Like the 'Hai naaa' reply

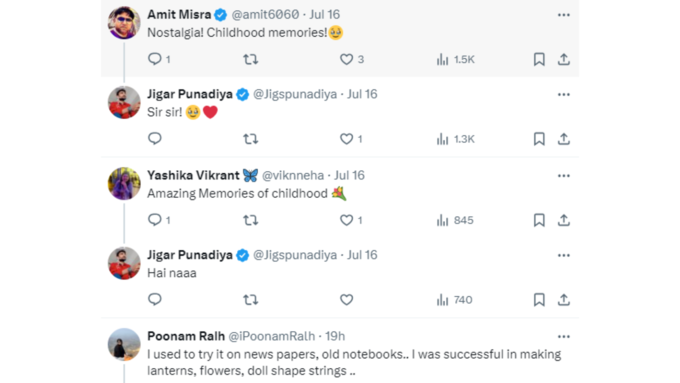347,300
